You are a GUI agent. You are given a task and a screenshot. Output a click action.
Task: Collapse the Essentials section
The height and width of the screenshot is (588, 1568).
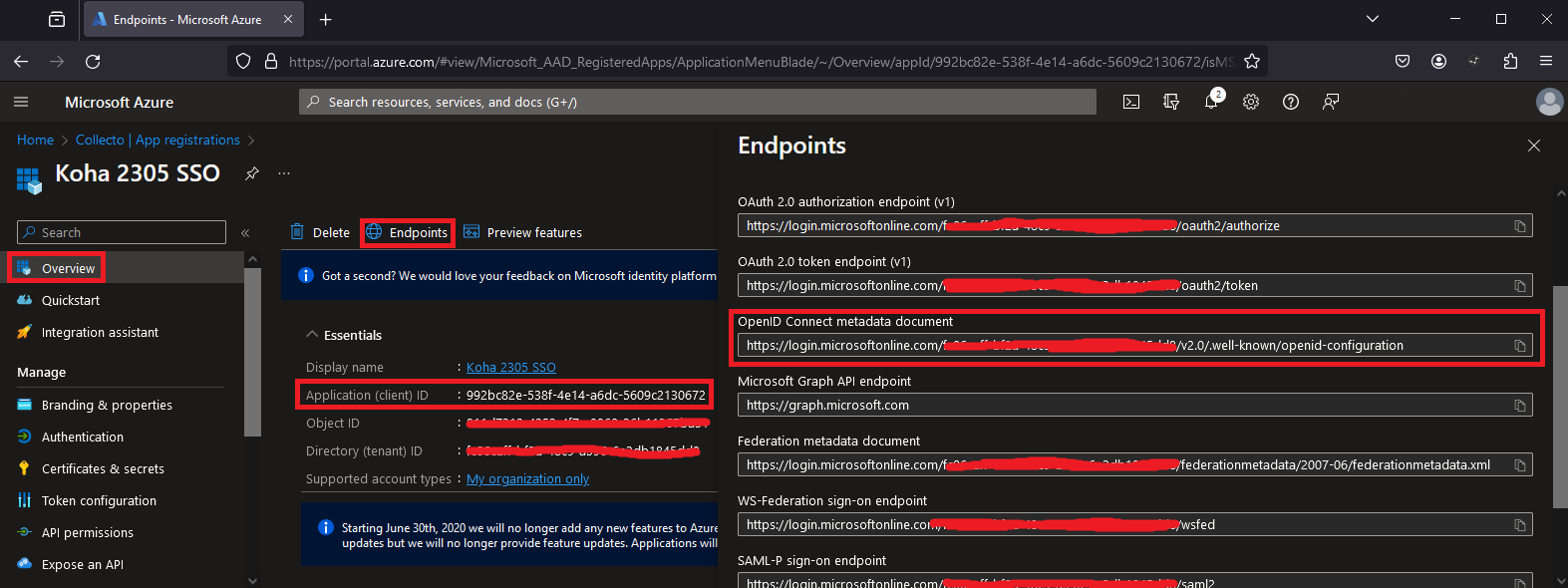[344, 335]
